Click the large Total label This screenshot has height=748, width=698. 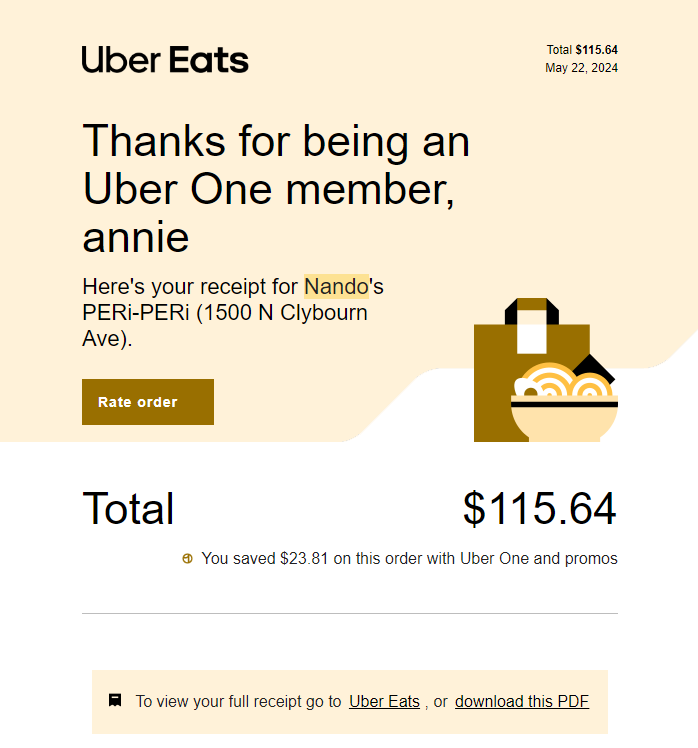128,509
